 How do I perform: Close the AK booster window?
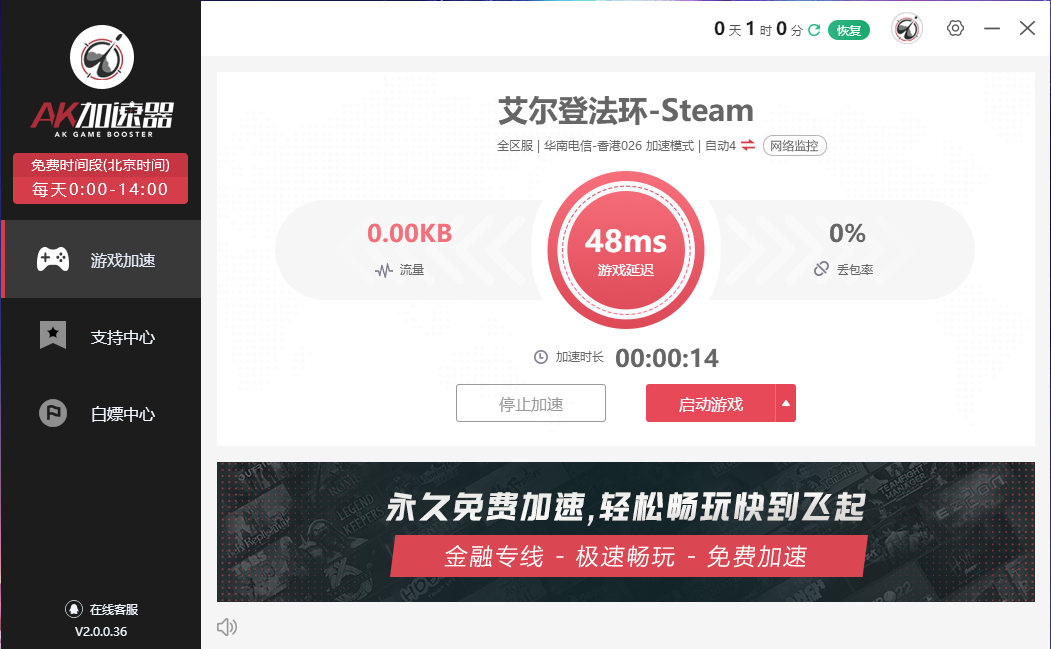point(1027,28)
